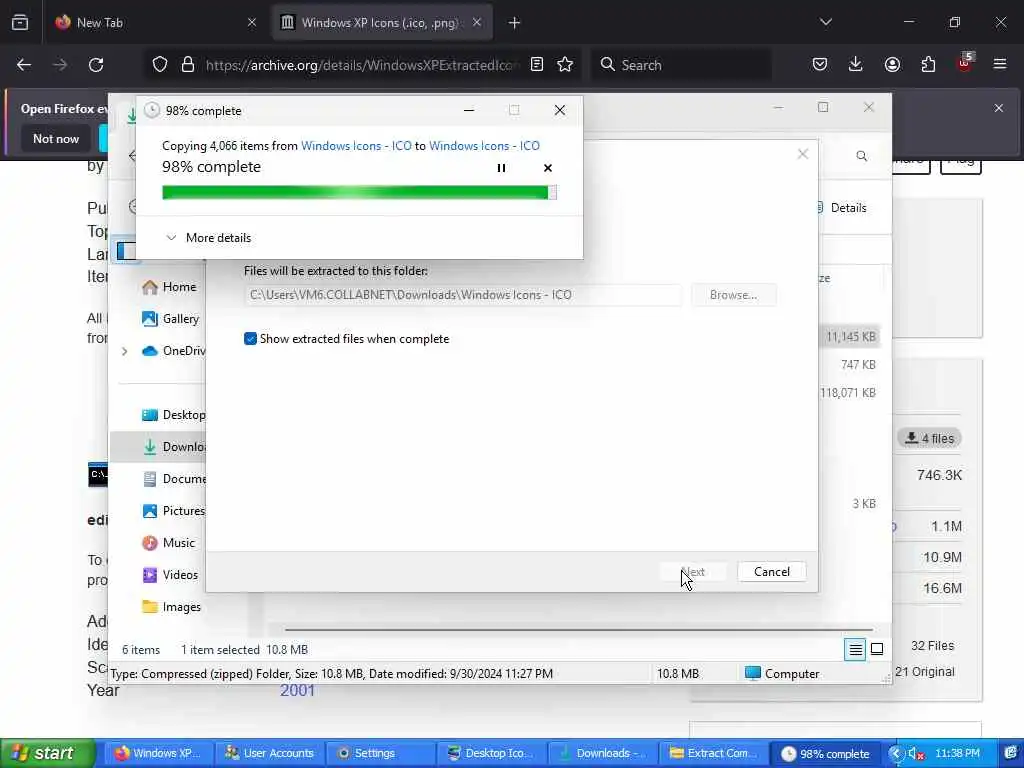Open Music folder in sidebar
Screen dimensions: 1024x768
click(x=168, y=543)
